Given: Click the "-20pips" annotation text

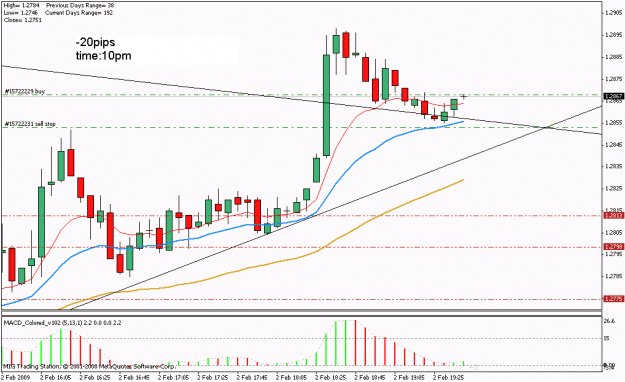Looking at the screenshot, I should click(x=95, y=42).
